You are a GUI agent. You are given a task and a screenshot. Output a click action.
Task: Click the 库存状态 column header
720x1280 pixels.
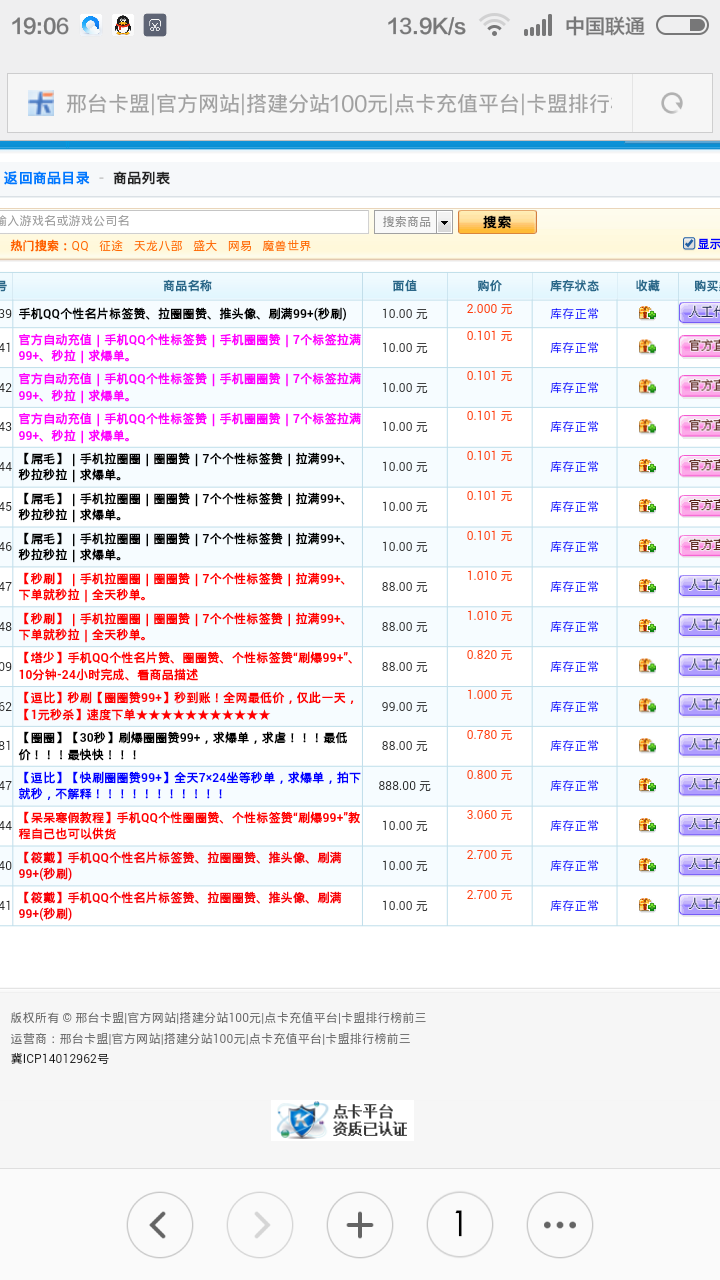pyautogui.click(x=575, y=286)
